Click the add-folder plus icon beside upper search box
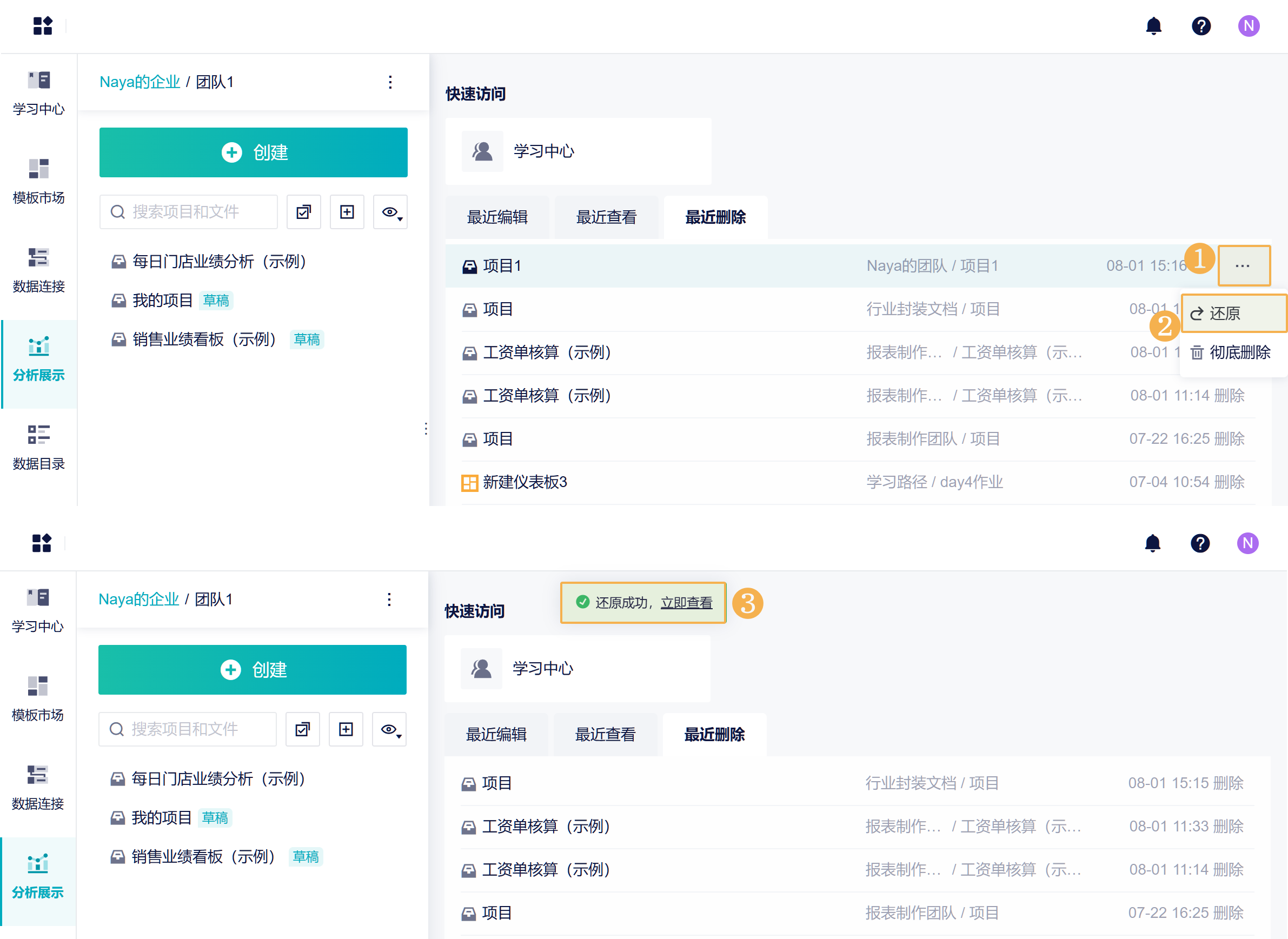This screenshot has width=1288, height=939. 347,212
